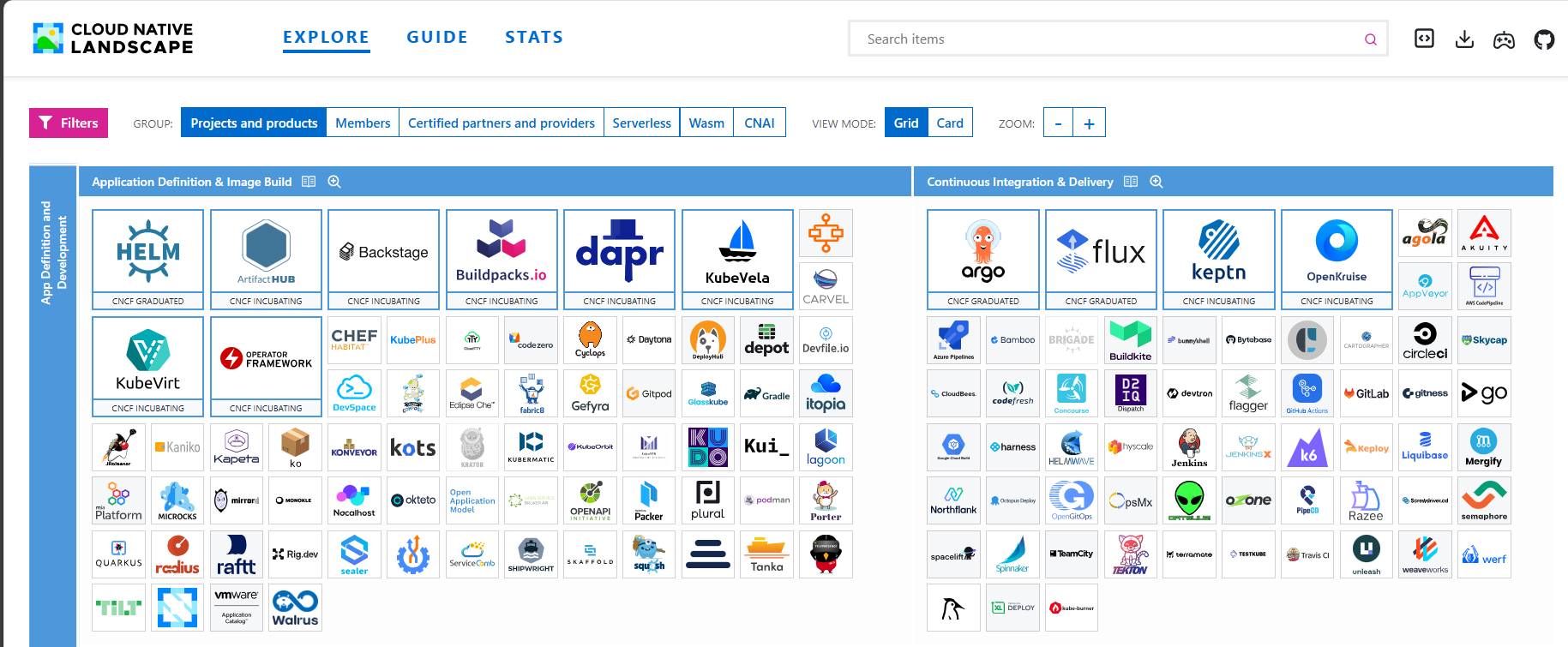Click the Travis CI logo tile
Screen dimensions: 1568x647
1307,554
